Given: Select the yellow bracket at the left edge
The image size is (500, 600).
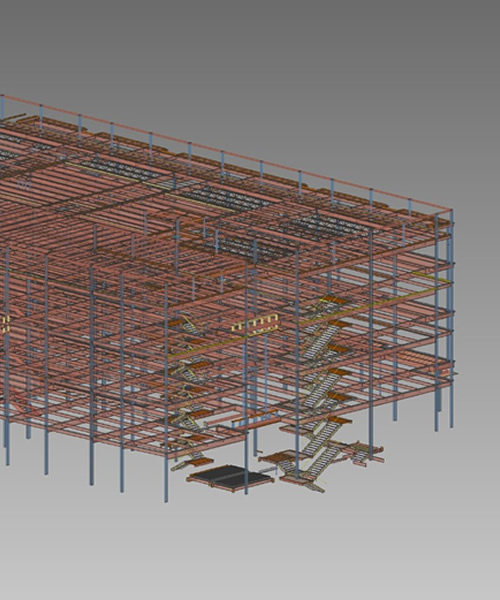Looking at the screenshot, I should click(5, 324).
